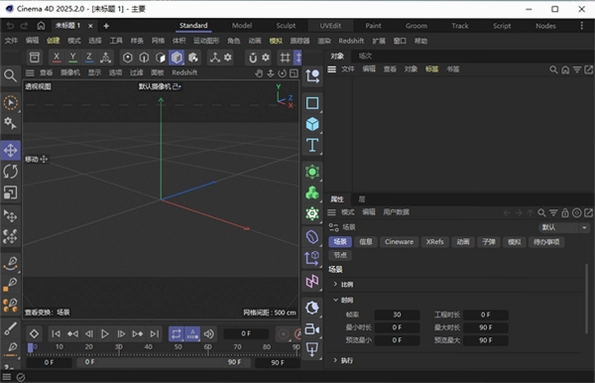Add a Rectangle spline object
The image size is (595, 383).
(x=312, y=103)
